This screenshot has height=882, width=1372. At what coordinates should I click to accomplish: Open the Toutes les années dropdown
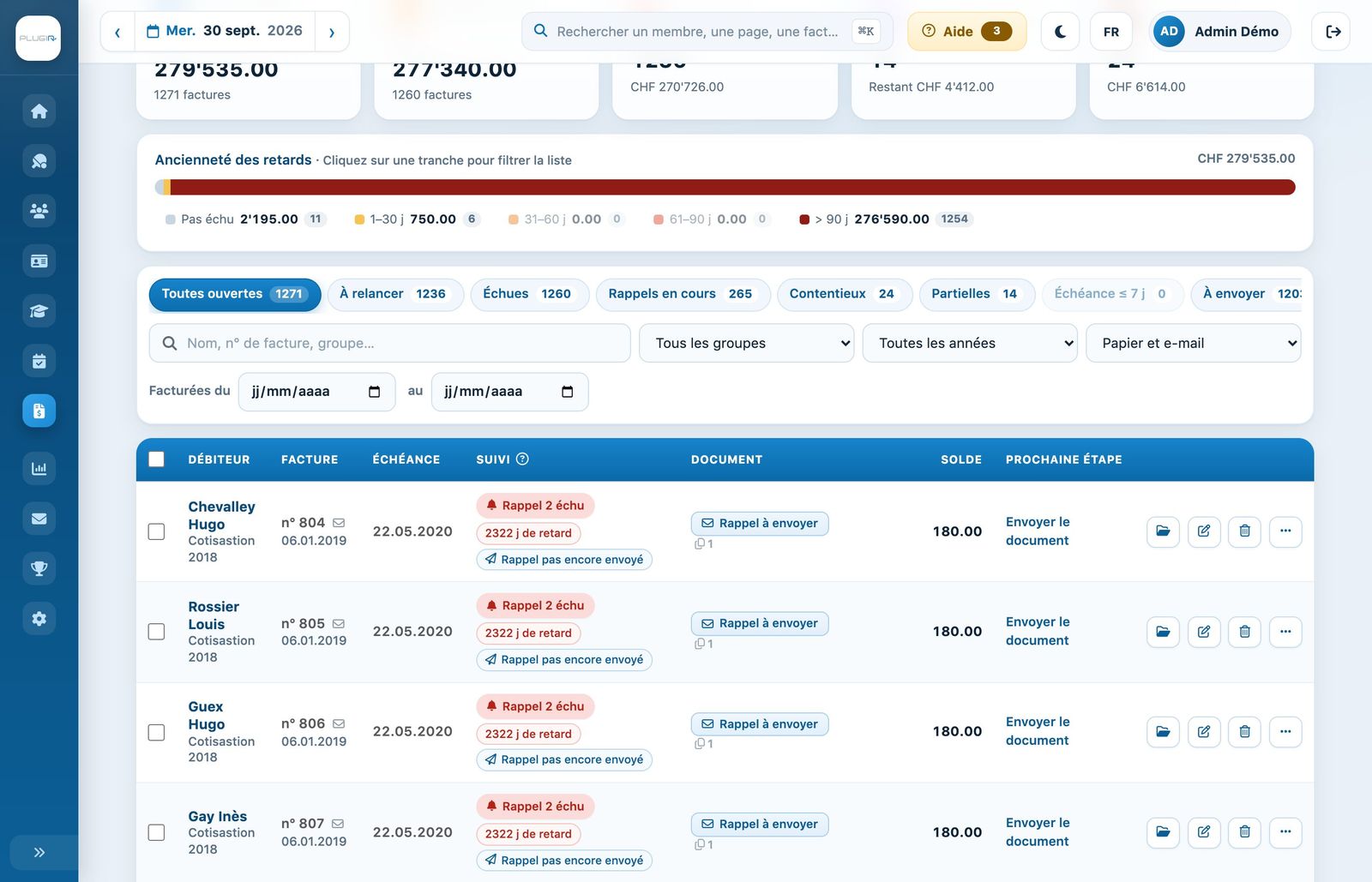click(x=970, y=343)
